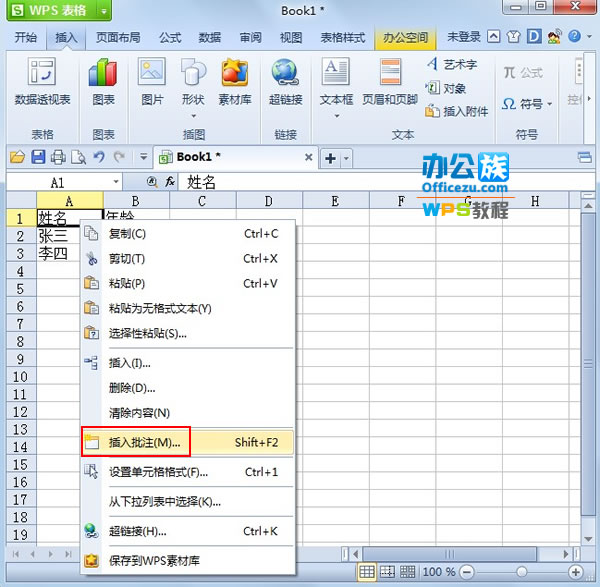Open the 数据 ribbon tab
The image size is (600, 587).
click(210, 37)
